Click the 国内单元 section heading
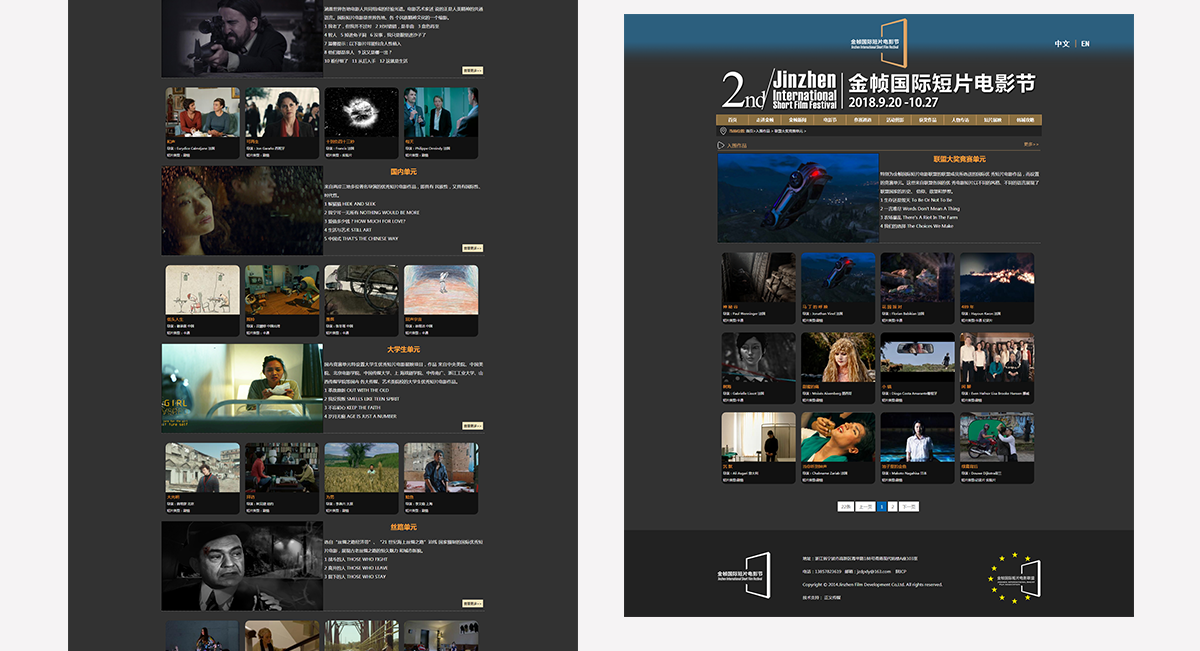This screenshot has height=651, width=1200. [x=404, y=172]
